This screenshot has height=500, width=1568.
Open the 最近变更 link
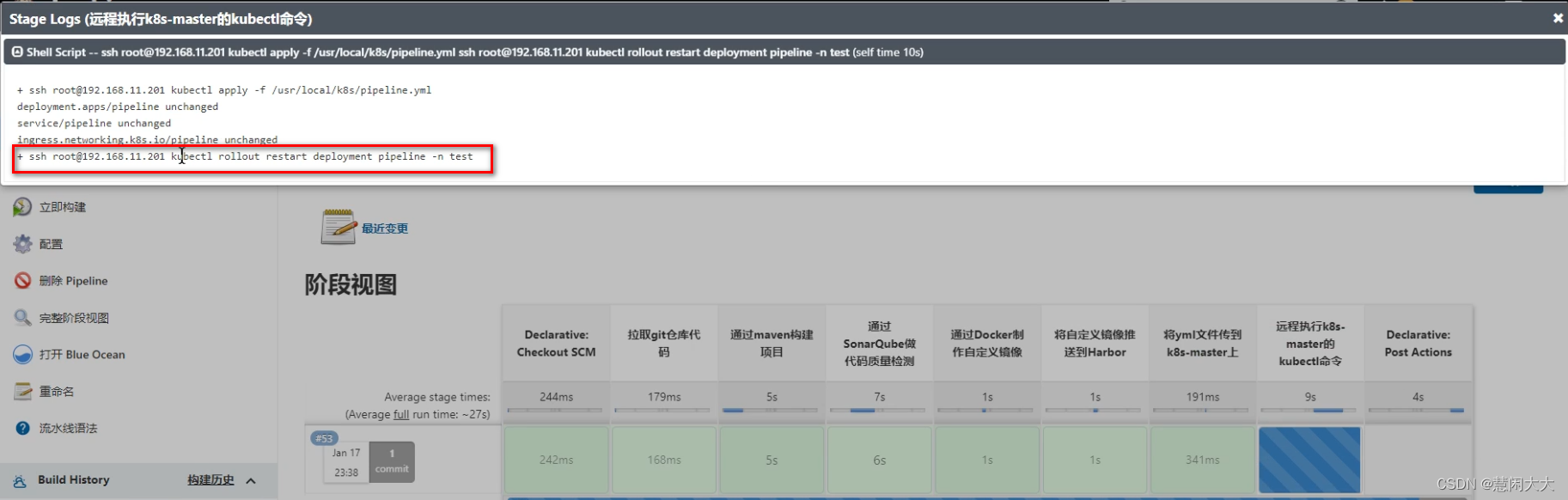[x=385, y=229]
